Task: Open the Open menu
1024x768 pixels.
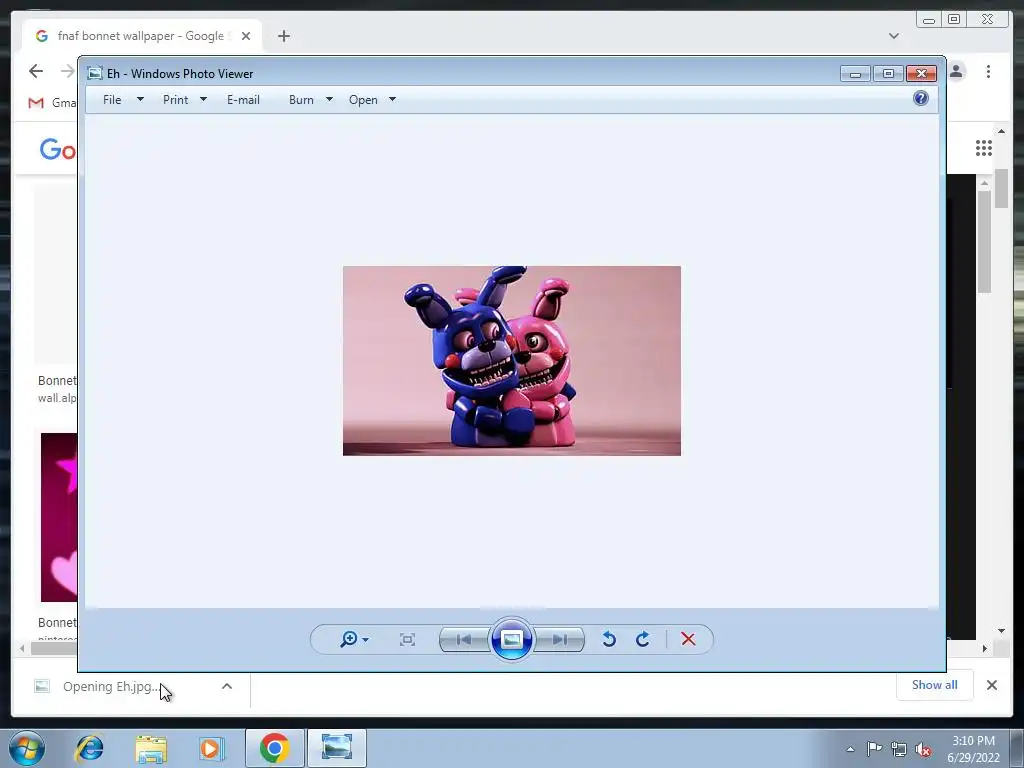Action: [x=363, y=100]
